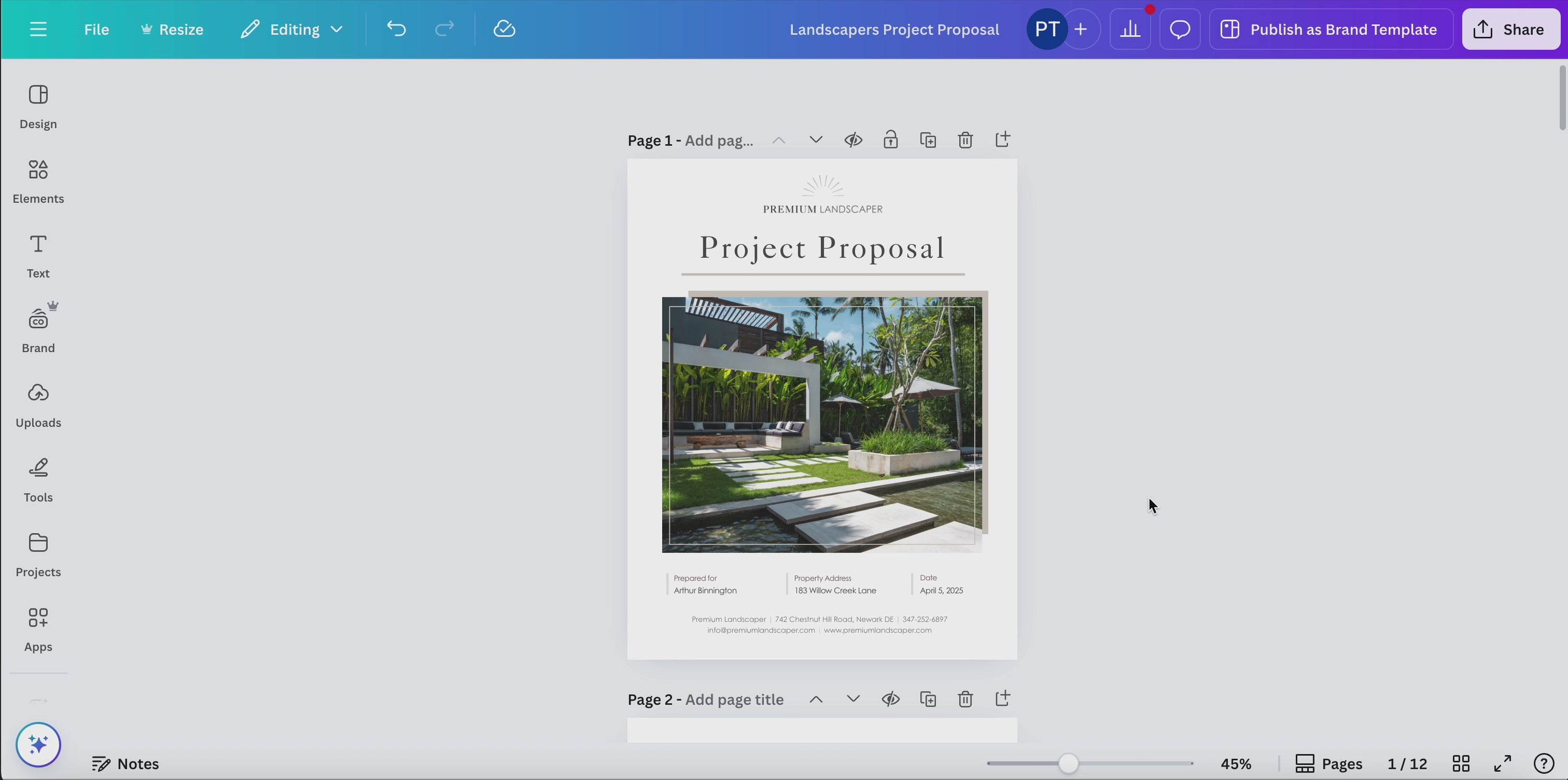Image resolution: width=1568 pixels, height=780 pixels.
Task: Check cloud save status icon
Action: 504,29
